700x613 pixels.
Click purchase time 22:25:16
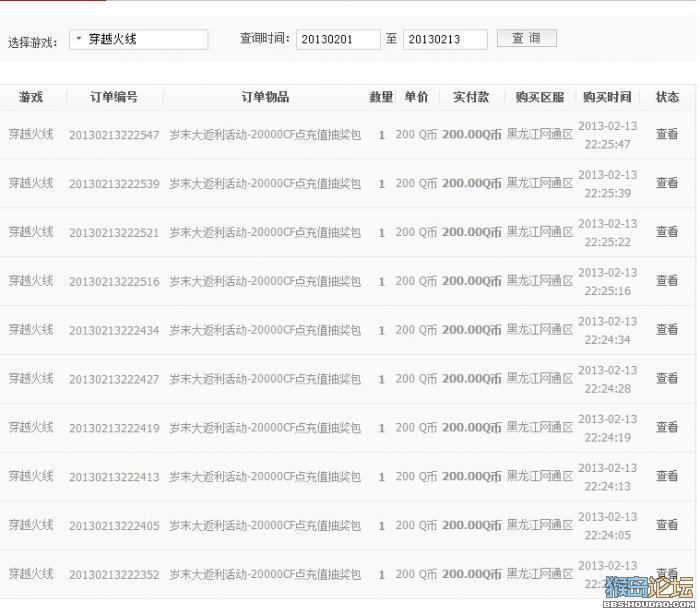tap(608, 291)
